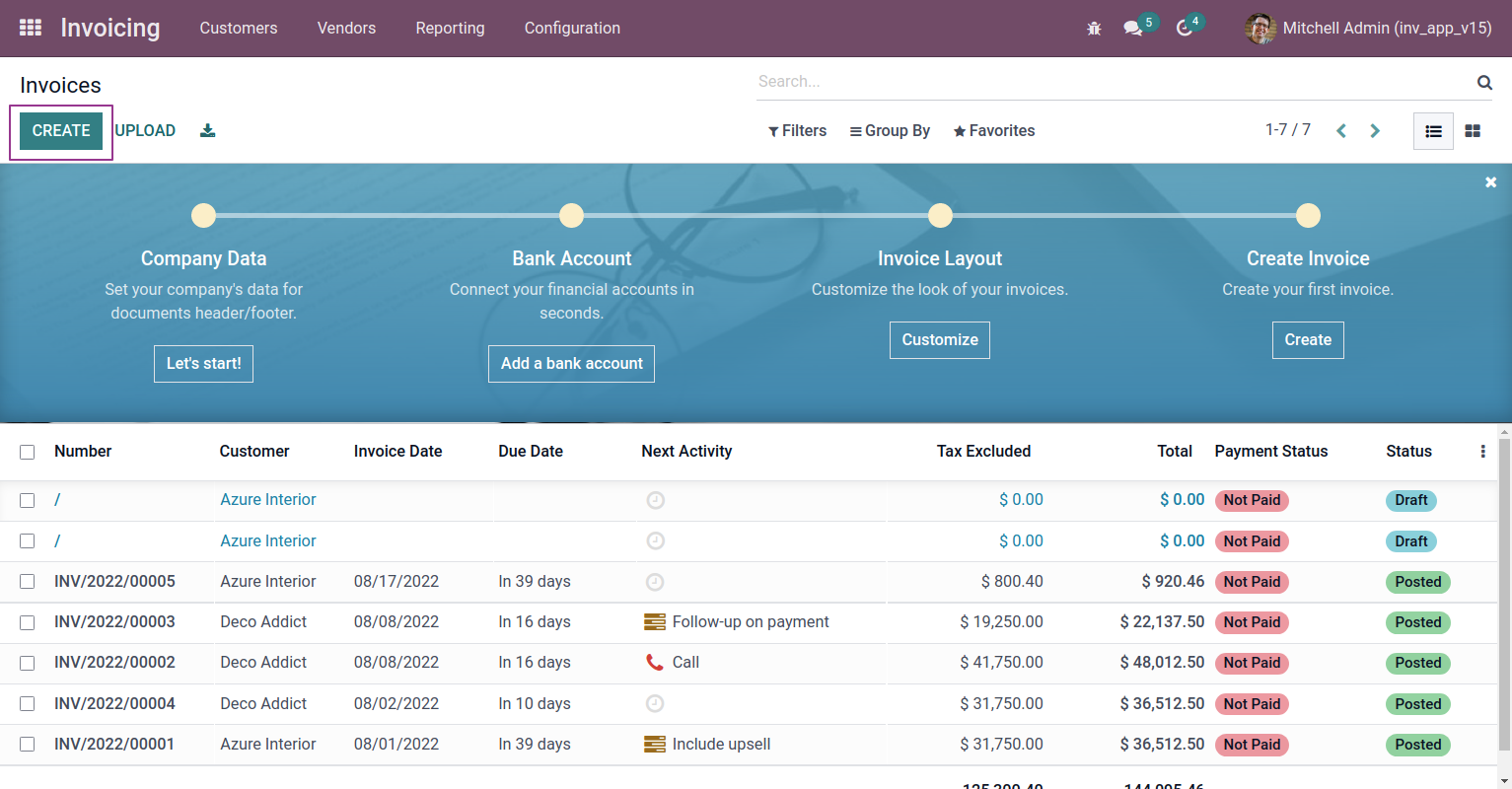This screenshot has height=789, width=1512.
Task: Open the apps grid menu icon
Action: click(31, 28)
